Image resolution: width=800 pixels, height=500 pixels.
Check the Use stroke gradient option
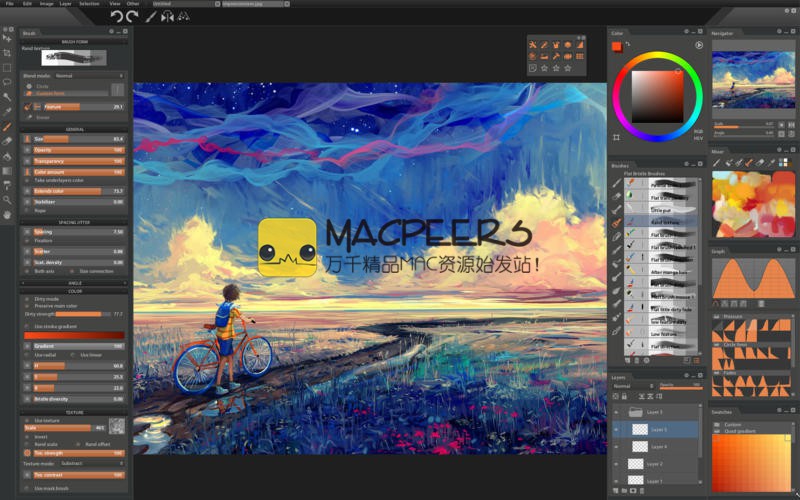tap(29, 326)
